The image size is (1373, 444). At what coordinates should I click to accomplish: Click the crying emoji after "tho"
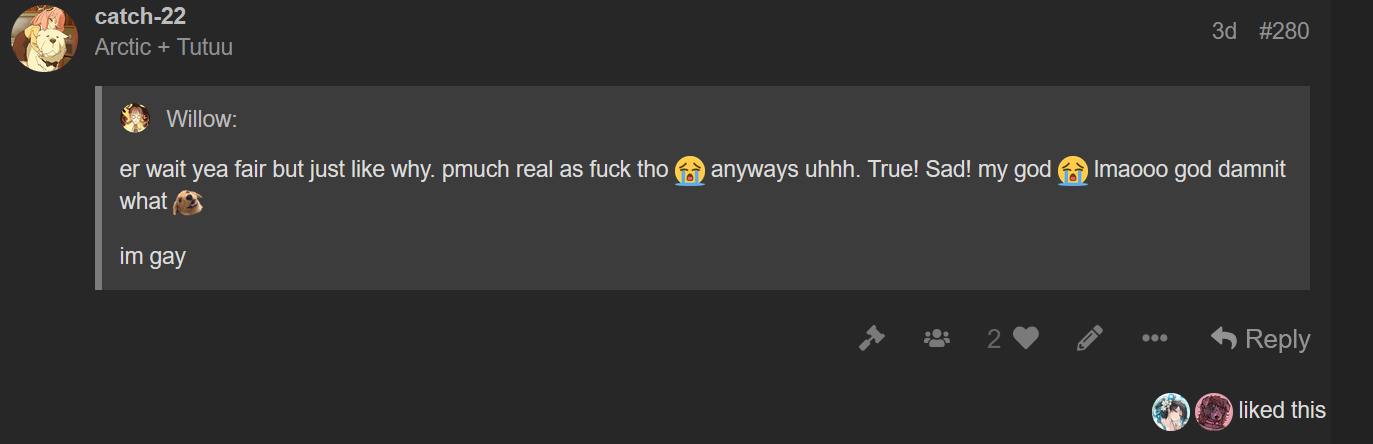(690, 170)
